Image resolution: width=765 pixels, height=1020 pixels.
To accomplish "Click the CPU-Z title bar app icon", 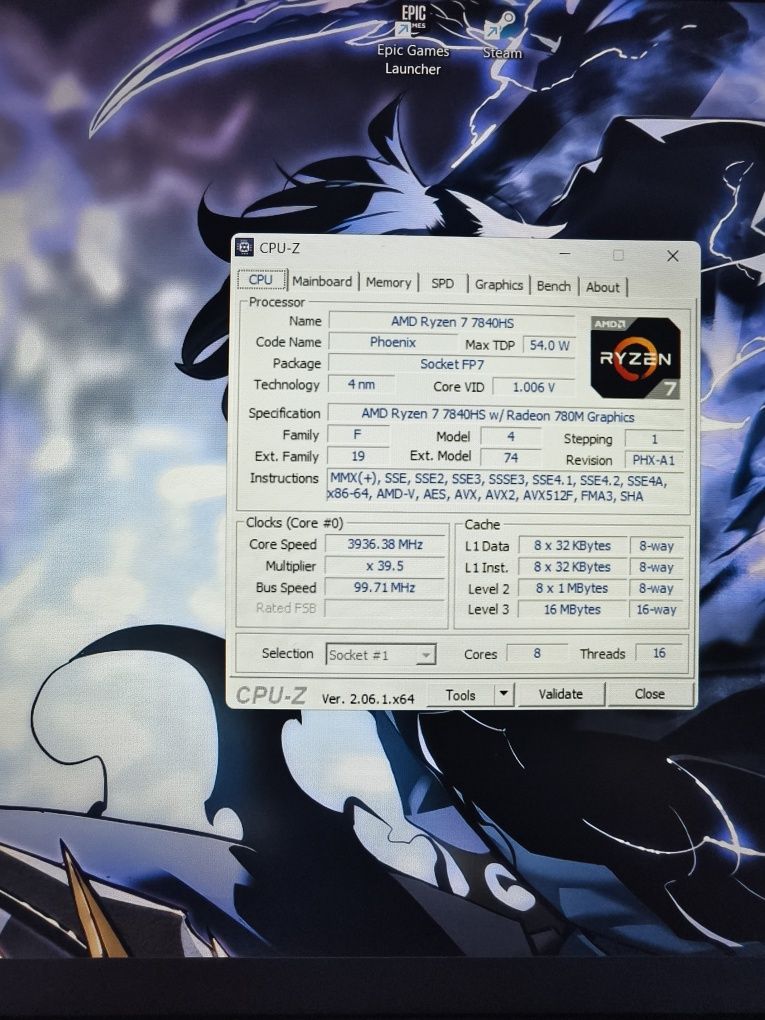I will pos(244,247).
